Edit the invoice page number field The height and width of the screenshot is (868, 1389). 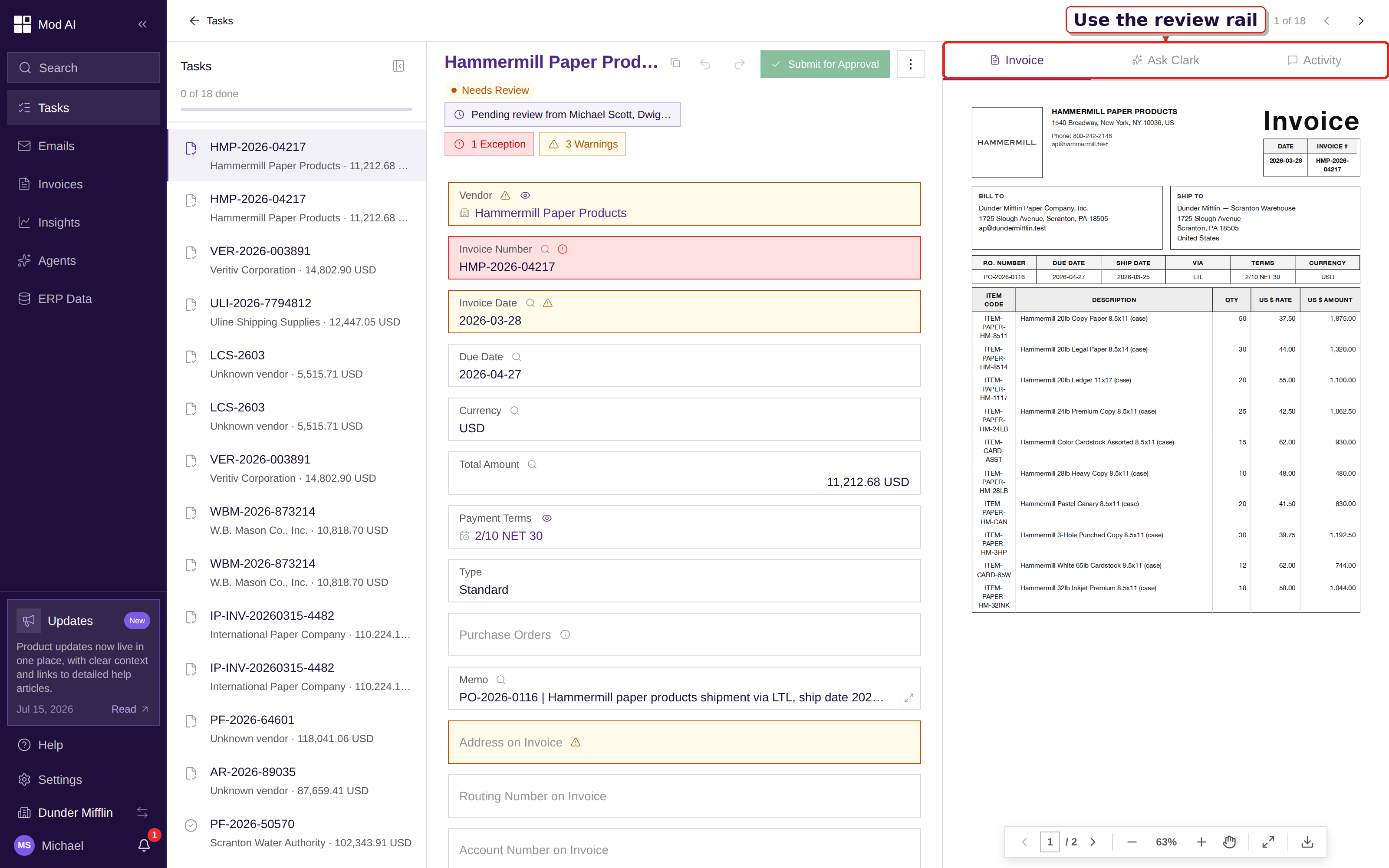pyautogui.click(x=1050, y=842)
